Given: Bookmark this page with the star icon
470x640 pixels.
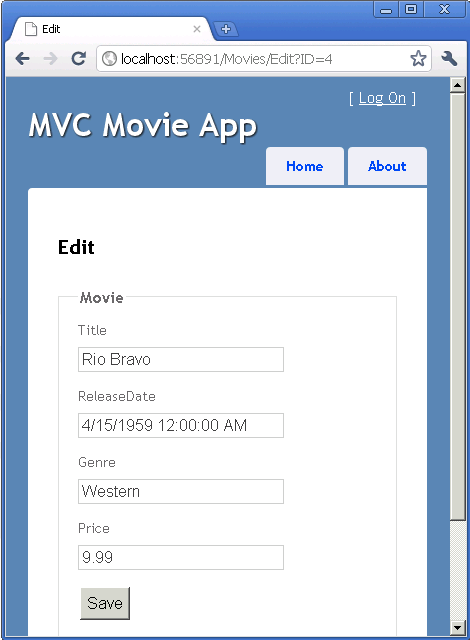Looking at the screenshot, I should 418,58.
